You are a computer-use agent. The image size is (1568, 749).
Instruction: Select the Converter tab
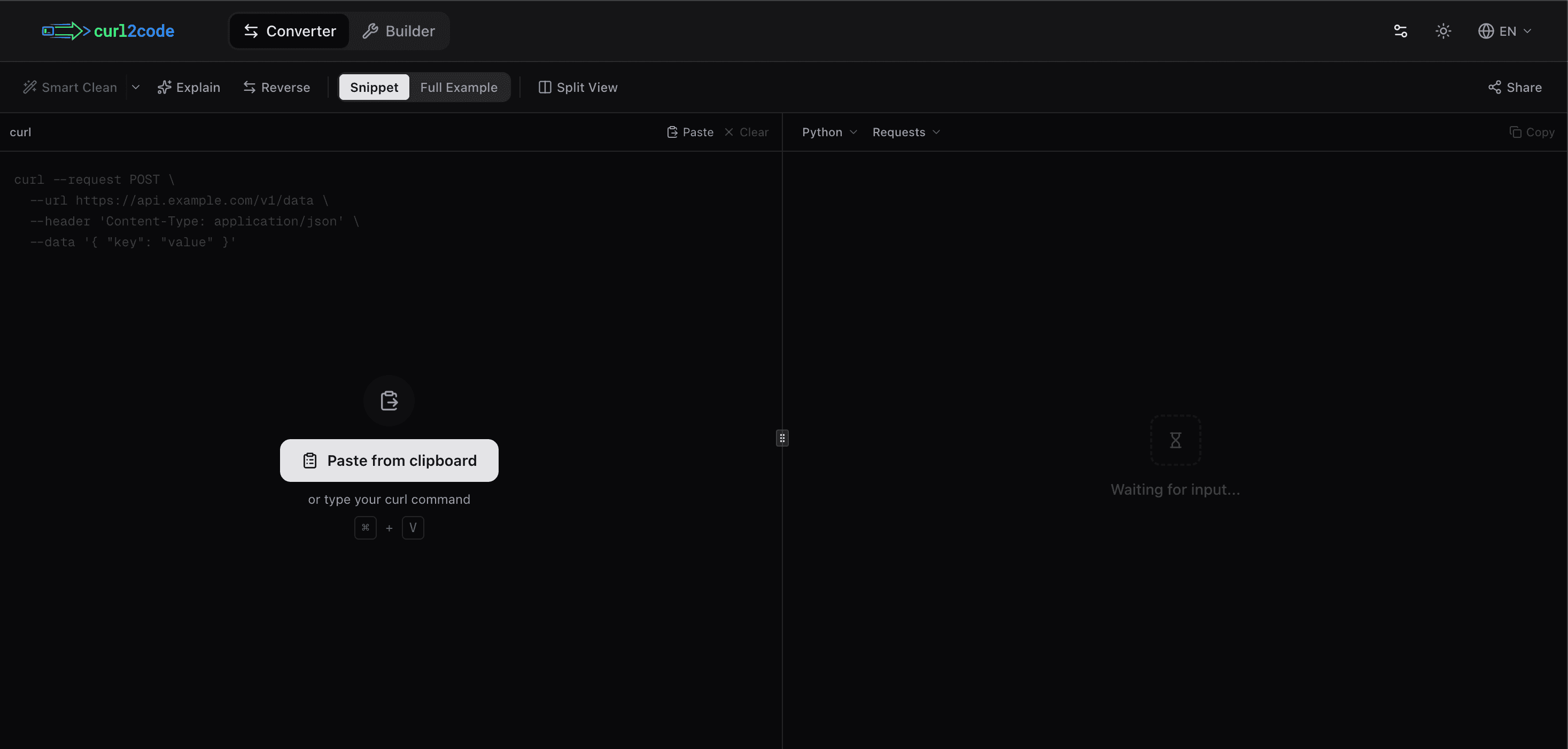tap(289, 30)
